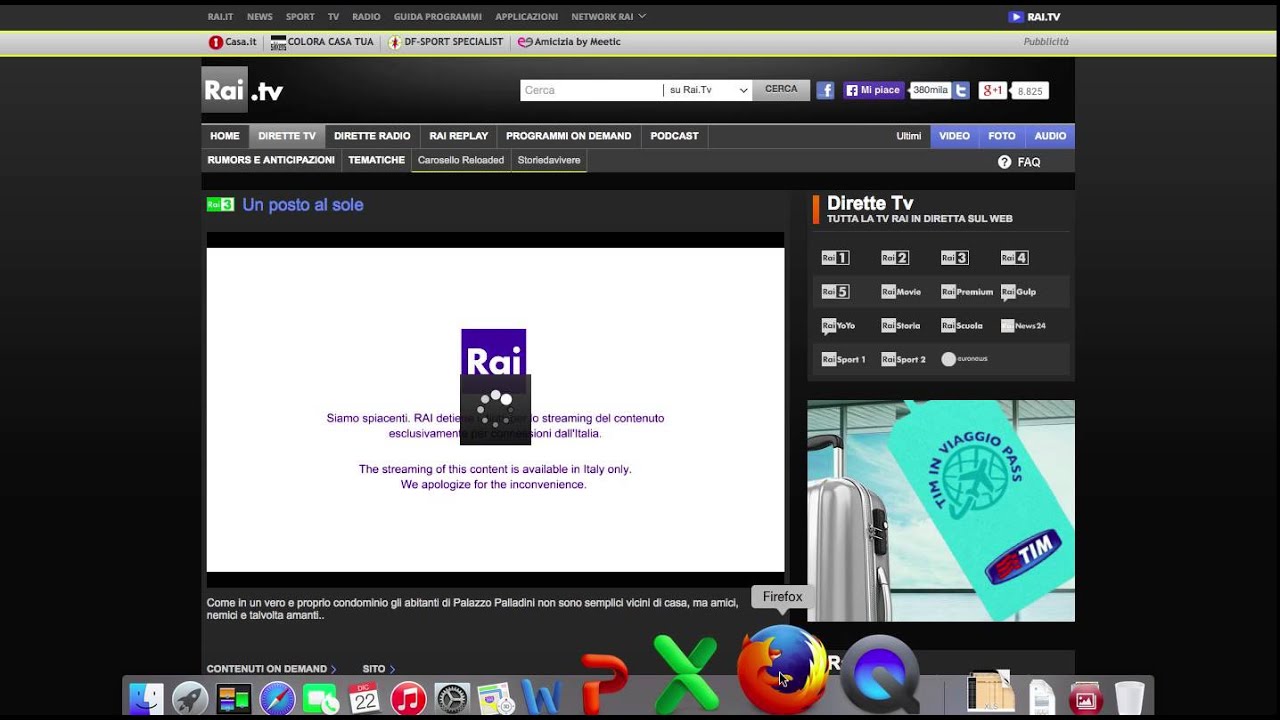Click the Twitter bird icon
Viewport: 1280px width, 720px height.
click(x=961, y=90)
